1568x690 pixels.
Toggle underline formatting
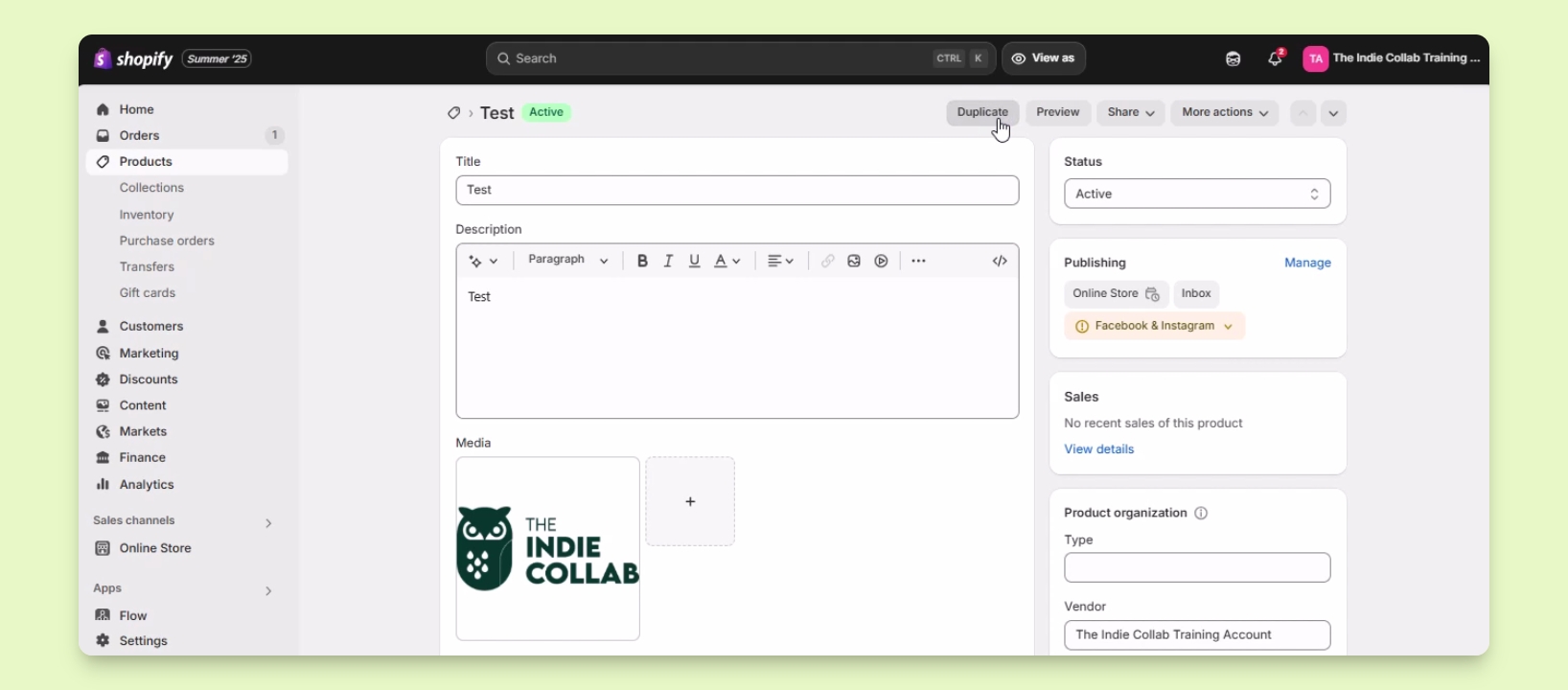695,261
